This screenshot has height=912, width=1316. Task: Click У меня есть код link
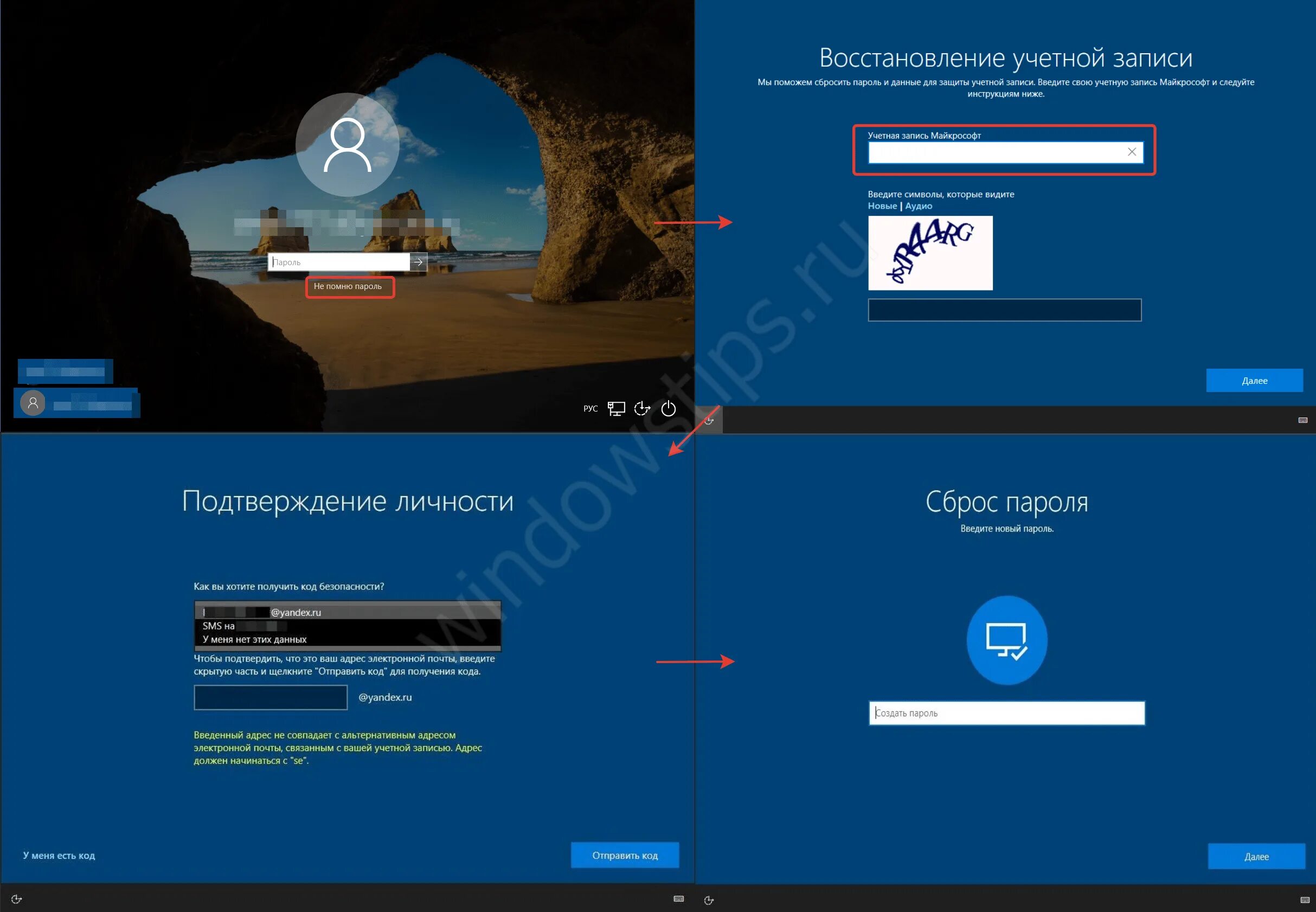pyautogui.click(x=59, y=856)
